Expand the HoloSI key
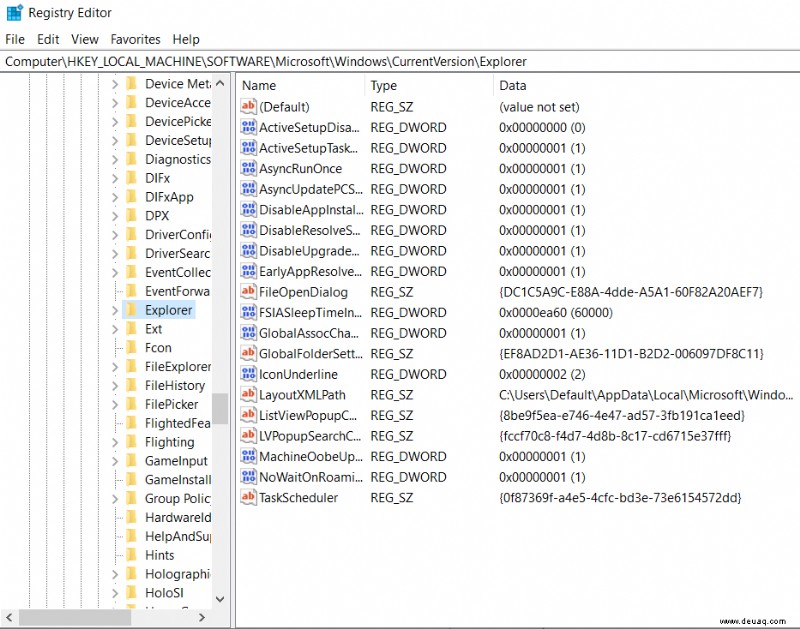 point(115,593)
